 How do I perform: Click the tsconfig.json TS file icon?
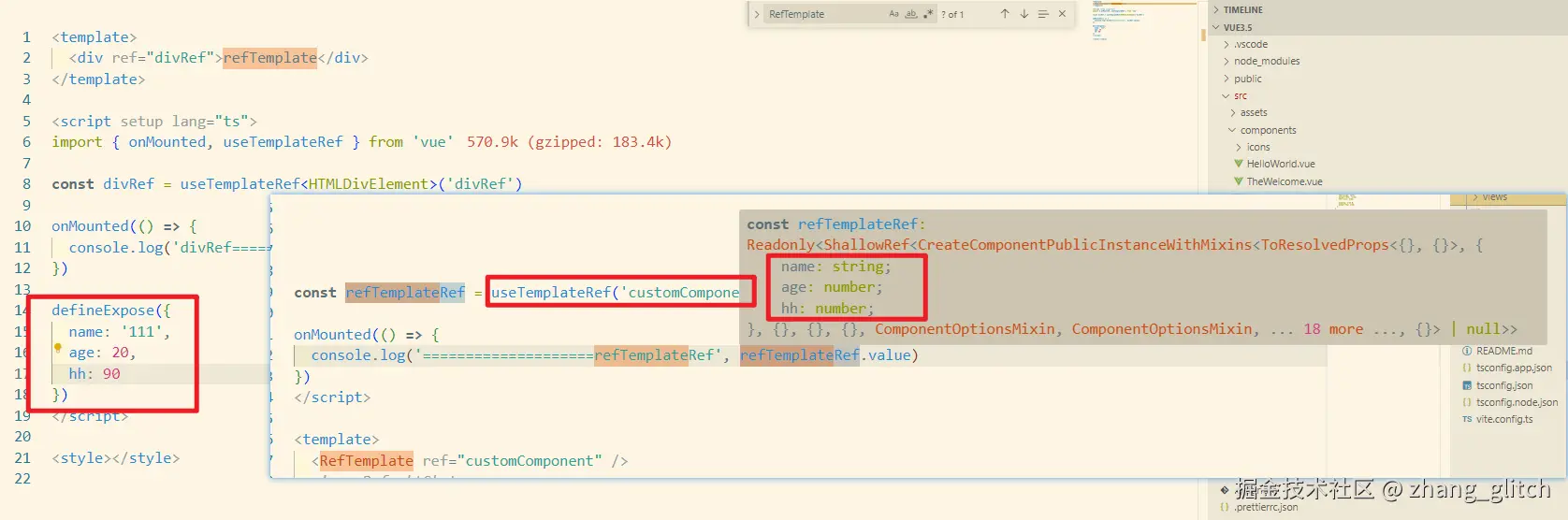(1467, 385)
